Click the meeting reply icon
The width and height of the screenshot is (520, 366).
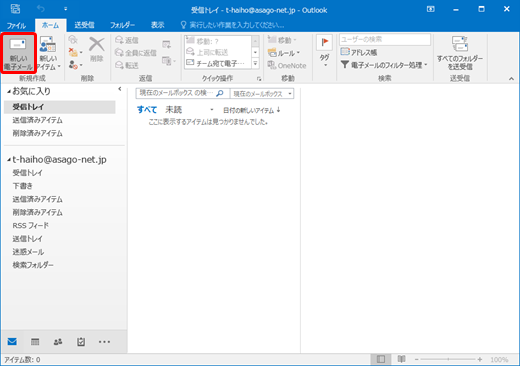(x=166, y=44)
